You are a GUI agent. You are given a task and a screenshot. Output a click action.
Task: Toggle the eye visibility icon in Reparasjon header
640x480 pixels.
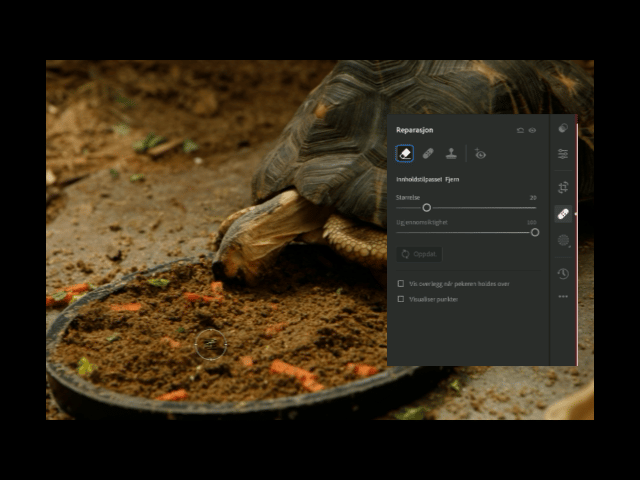(532, 130)
